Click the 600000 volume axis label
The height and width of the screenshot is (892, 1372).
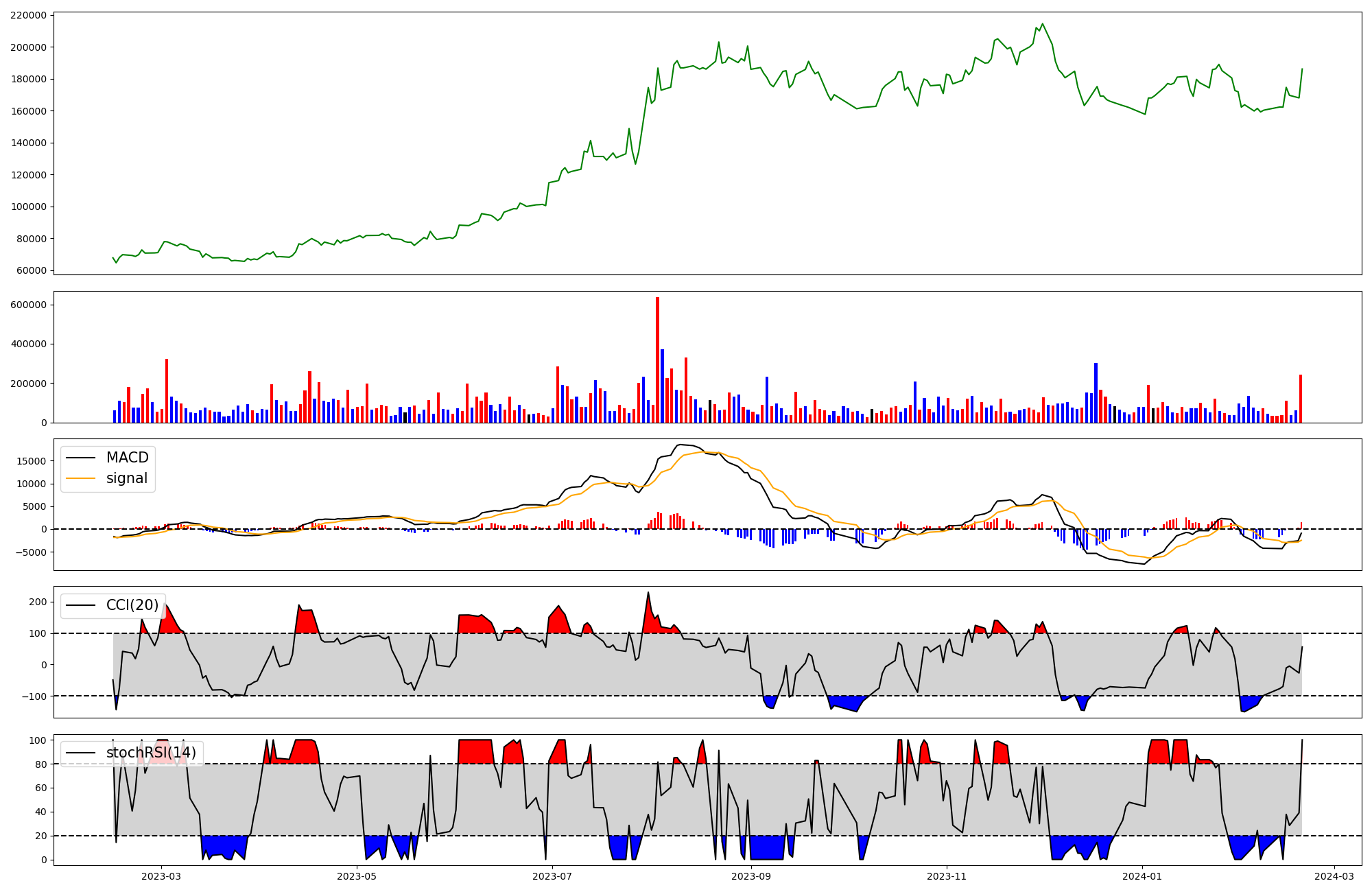tap(29, 305)
